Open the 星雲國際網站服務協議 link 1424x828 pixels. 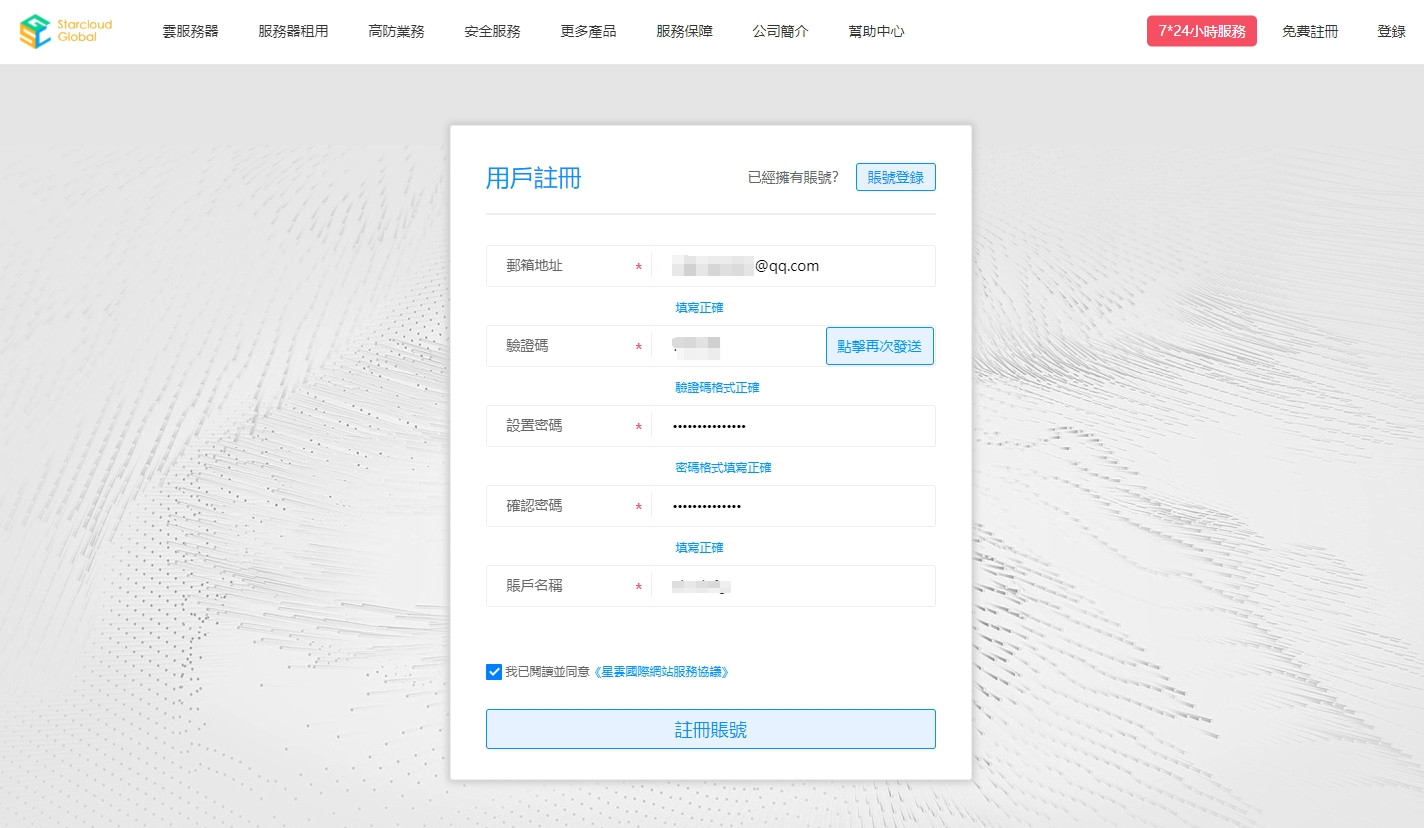661,672
